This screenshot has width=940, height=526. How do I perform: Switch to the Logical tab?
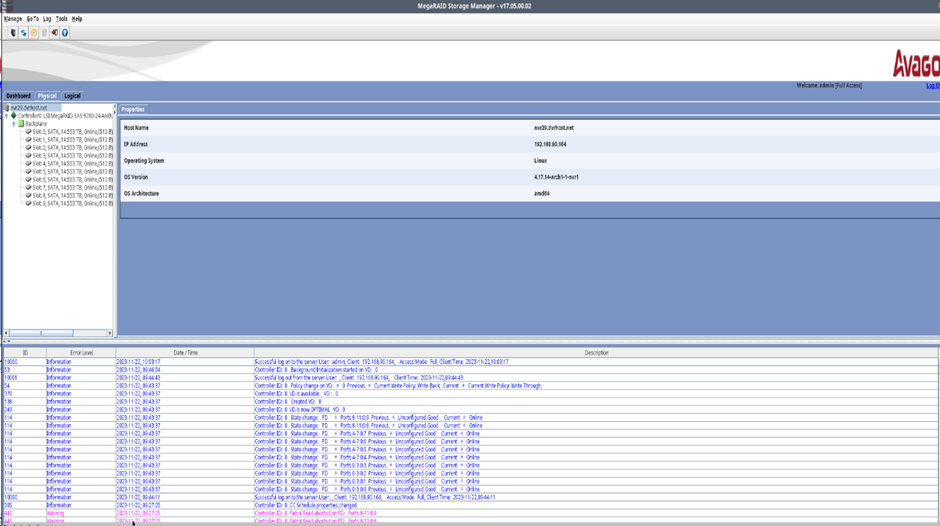72,96
